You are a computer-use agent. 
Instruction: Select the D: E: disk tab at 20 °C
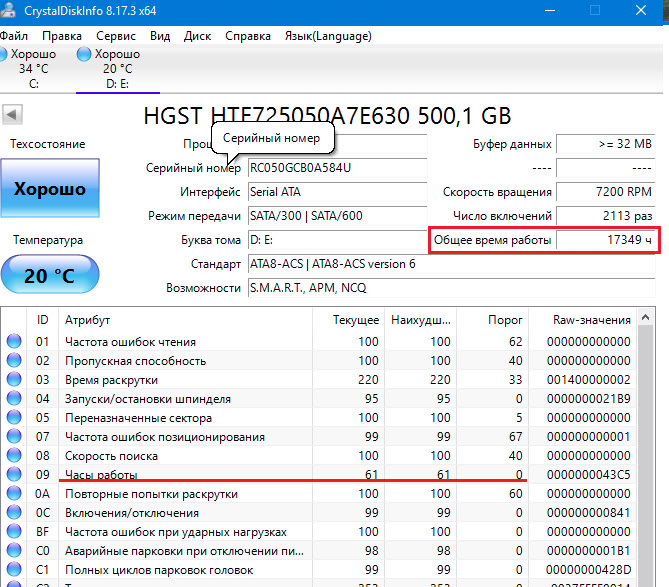tap(117, 69)
